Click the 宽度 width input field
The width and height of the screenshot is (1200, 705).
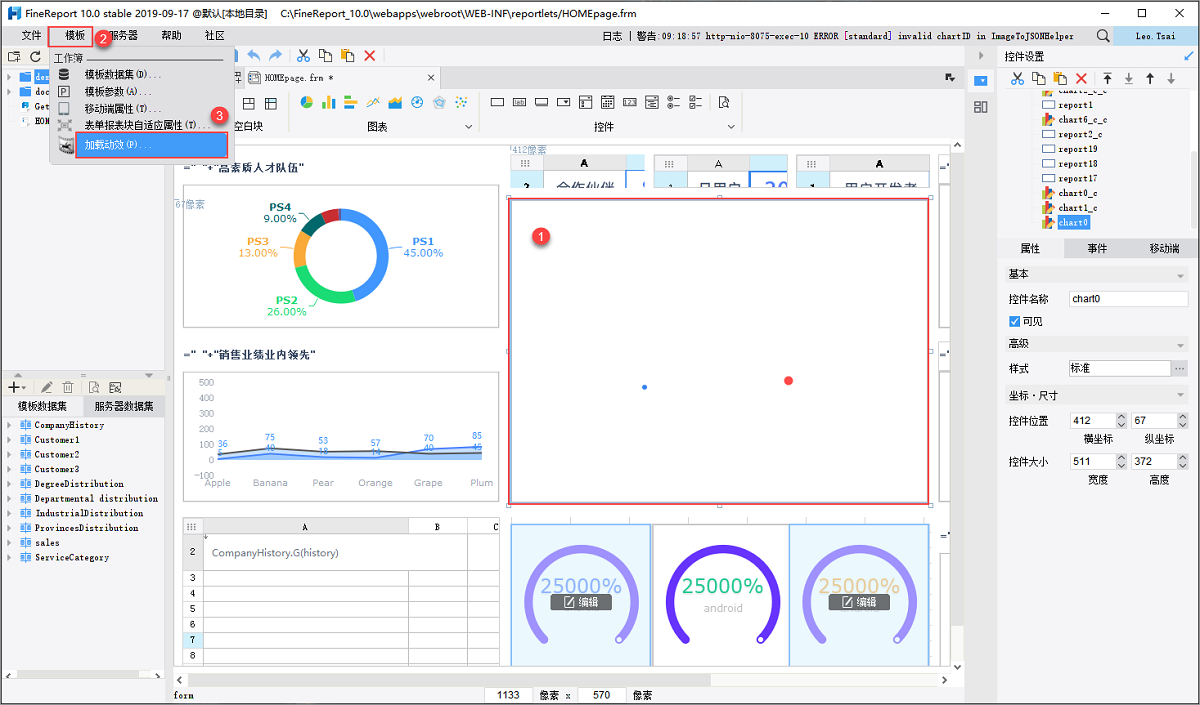point(1091,462)
